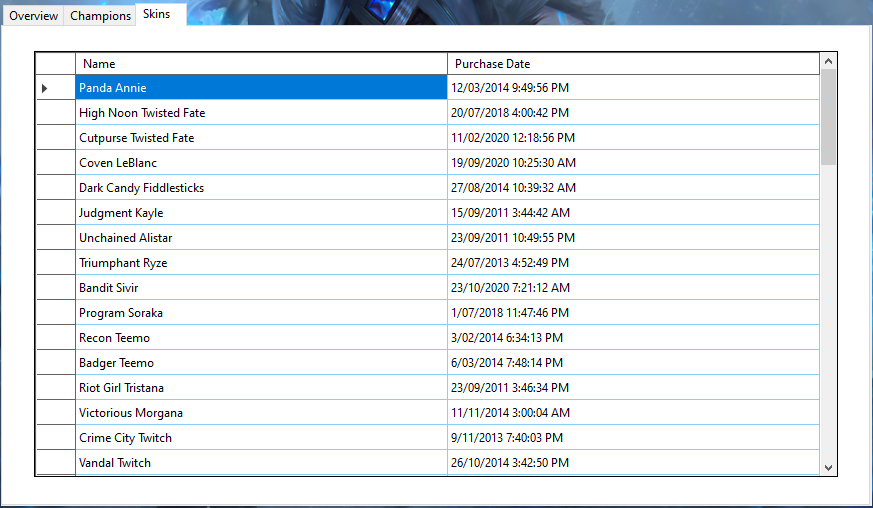The height and width of the screenshot is (508, 873).
Task: Select the Victorious Morgana cell
Action: pos(261,413)
